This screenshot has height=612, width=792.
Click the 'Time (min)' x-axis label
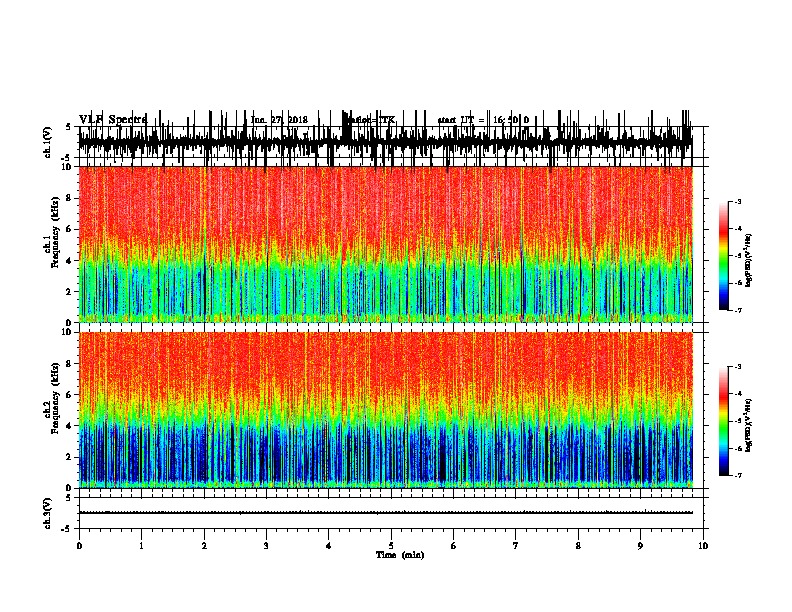400,555
